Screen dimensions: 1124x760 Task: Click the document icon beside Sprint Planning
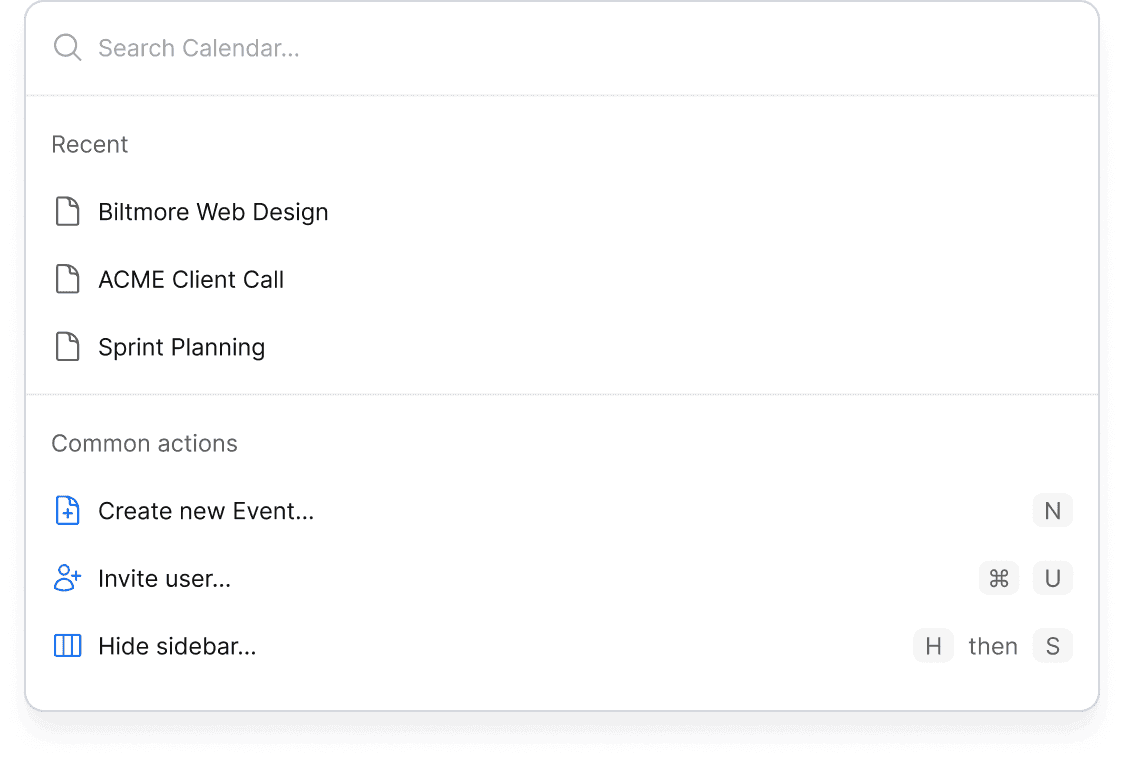67,347
